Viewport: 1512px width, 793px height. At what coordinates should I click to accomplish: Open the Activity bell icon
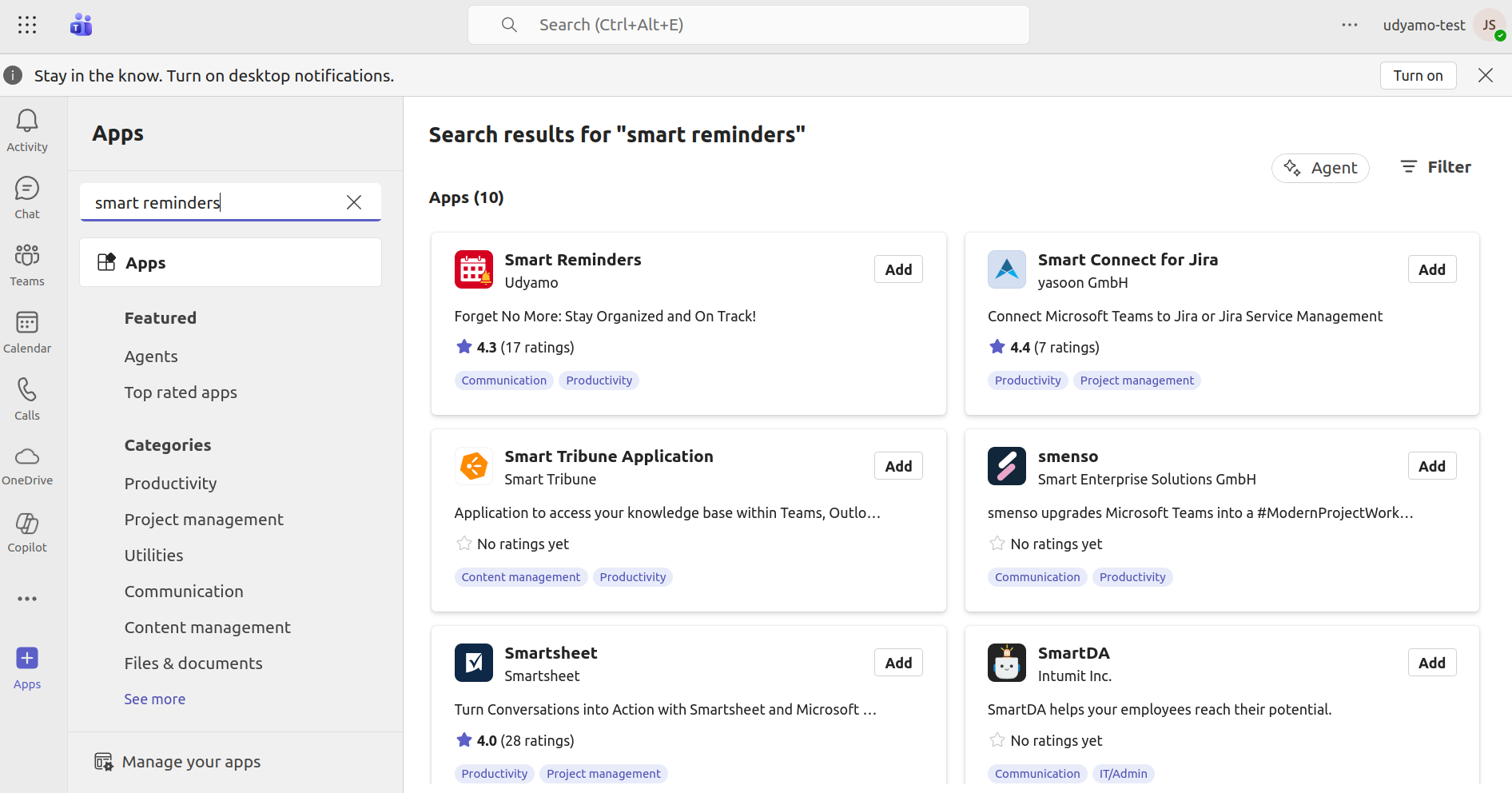point(27,130)
